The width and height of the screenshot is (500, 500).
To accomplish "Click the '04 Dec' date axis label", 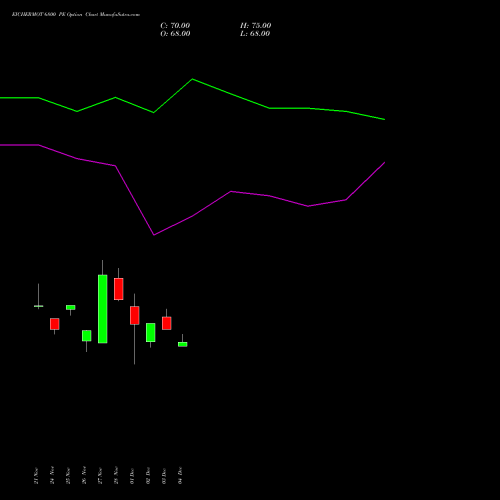I will 180,475.
